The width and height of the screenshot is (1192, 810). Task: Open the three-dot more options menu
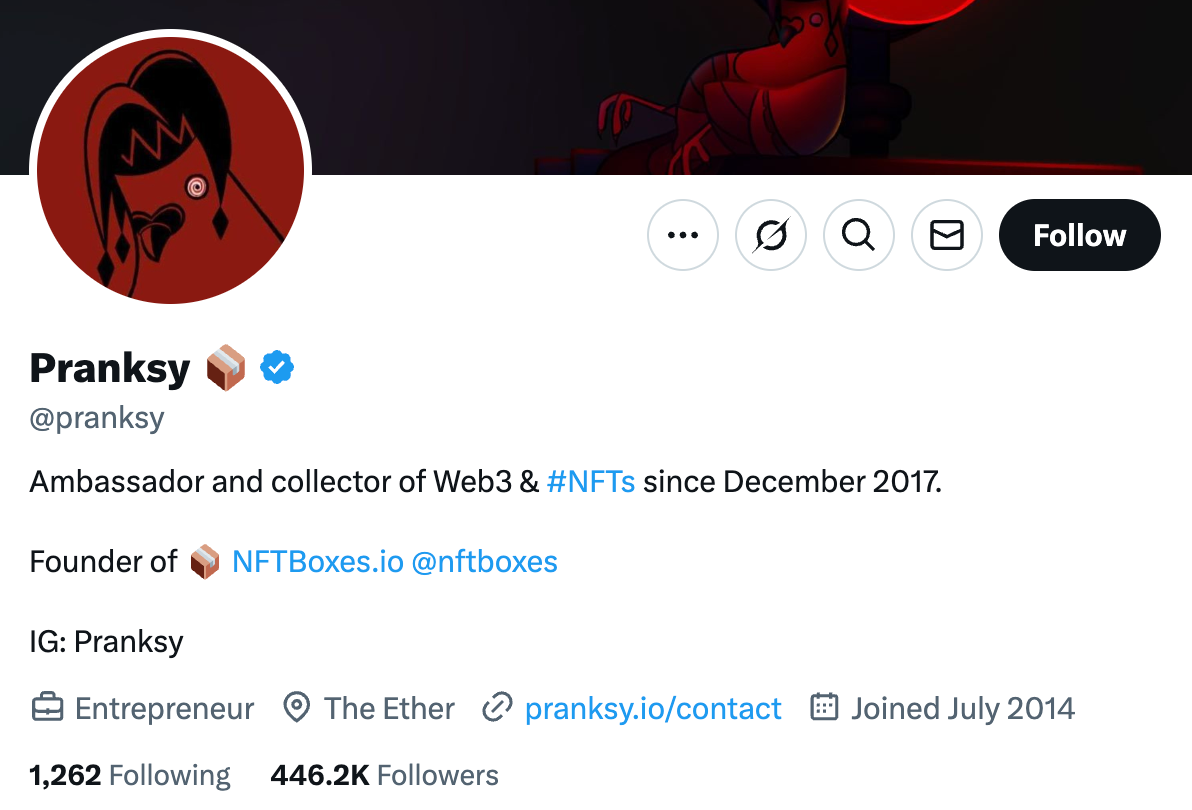pyautogui.click(x=683, y=235)
